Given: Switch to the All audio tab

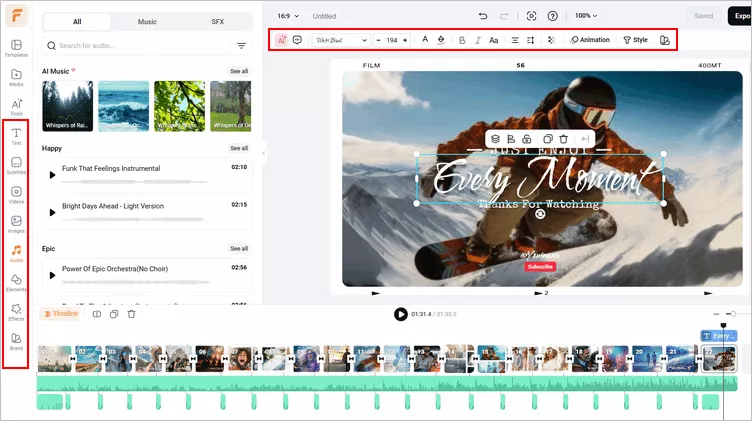Looking at the screenshot, I should coord(77,22).
